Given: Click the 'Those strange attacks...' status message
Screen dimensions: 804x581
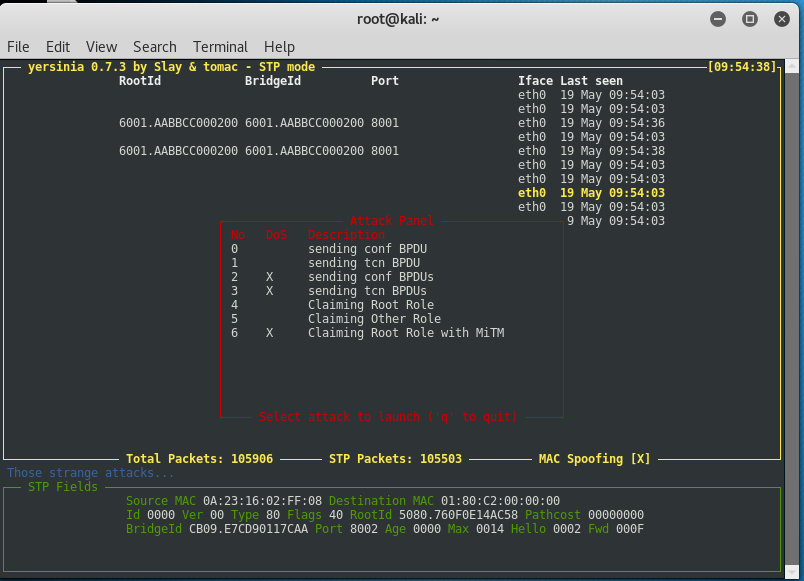Looking at the screenshot, I should point(91,472).
